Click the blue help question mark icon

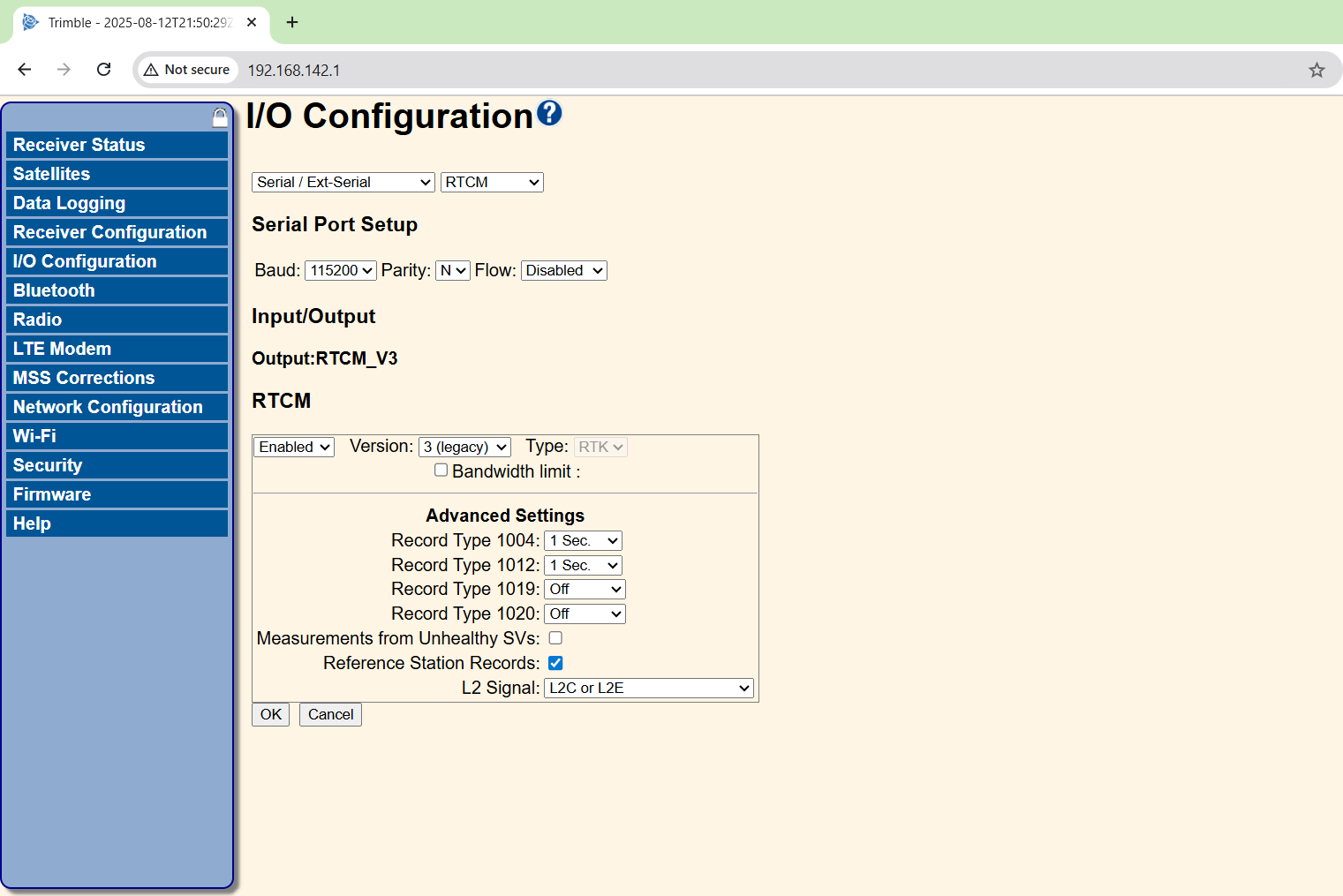coord(549,113)
